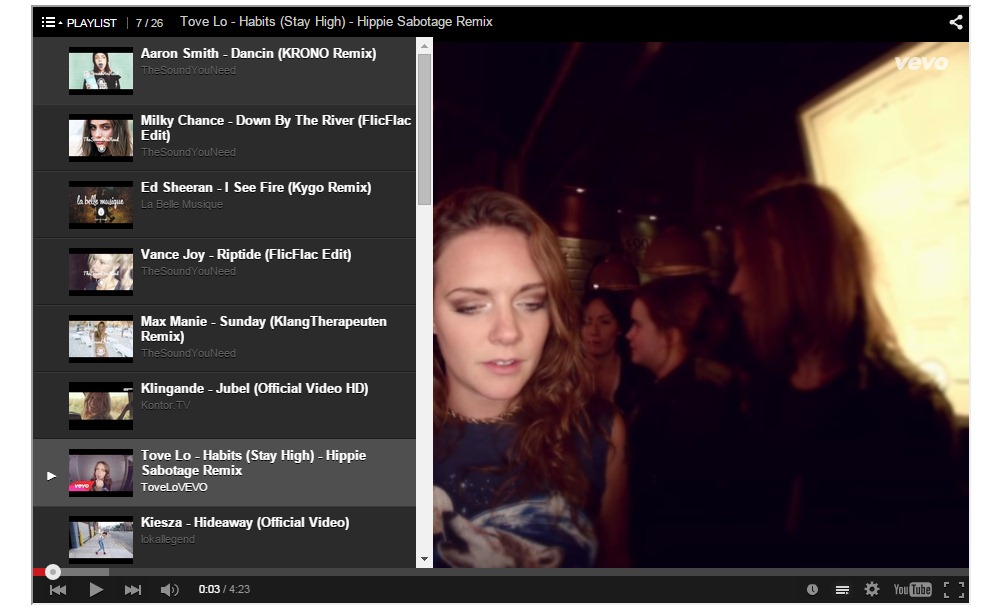The width and height of the screenshot is (999, 612).
Task: Click the video frame to play
Action: (x=701, y=304)
